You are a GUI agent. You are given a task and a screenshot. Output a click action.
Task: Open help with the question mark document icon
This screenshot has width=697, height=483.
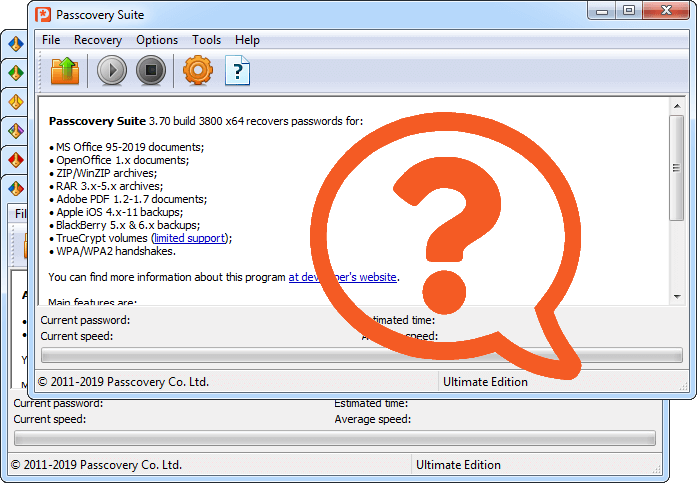(237, 70)
